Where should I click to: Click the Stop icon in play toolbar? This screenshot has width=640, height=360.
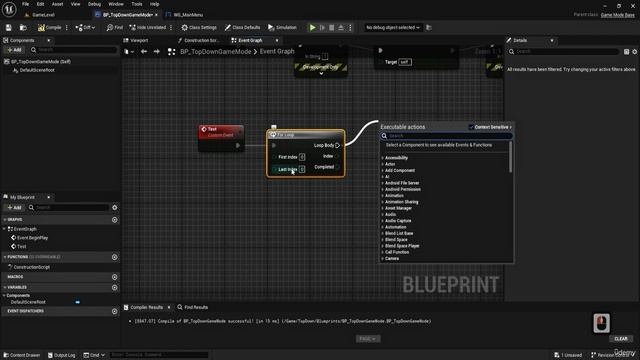pos(331,27)
